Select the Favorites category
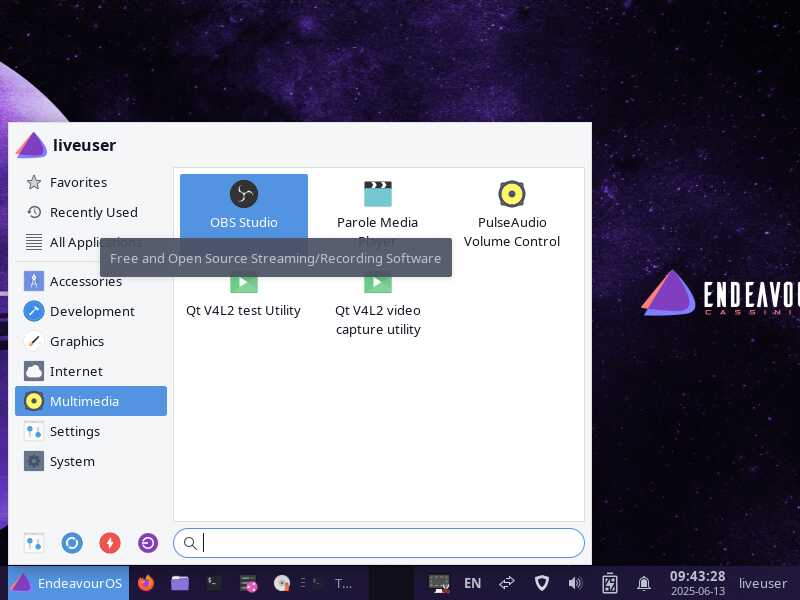Image resolution: width=800 pixels, height=600 pixels. [91, 182]
